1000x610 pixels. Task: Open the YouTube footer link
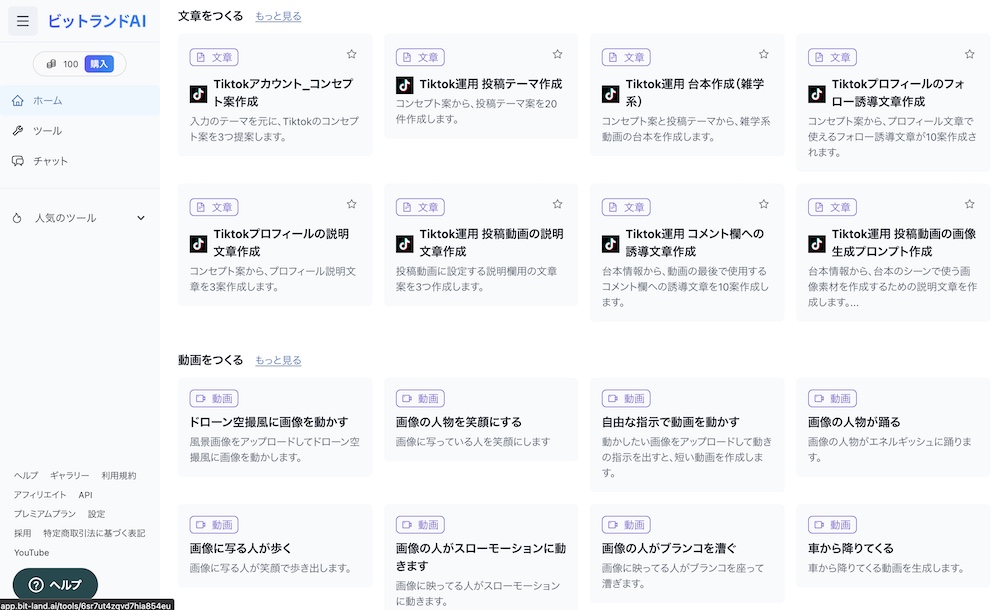[x=31, y=553]
